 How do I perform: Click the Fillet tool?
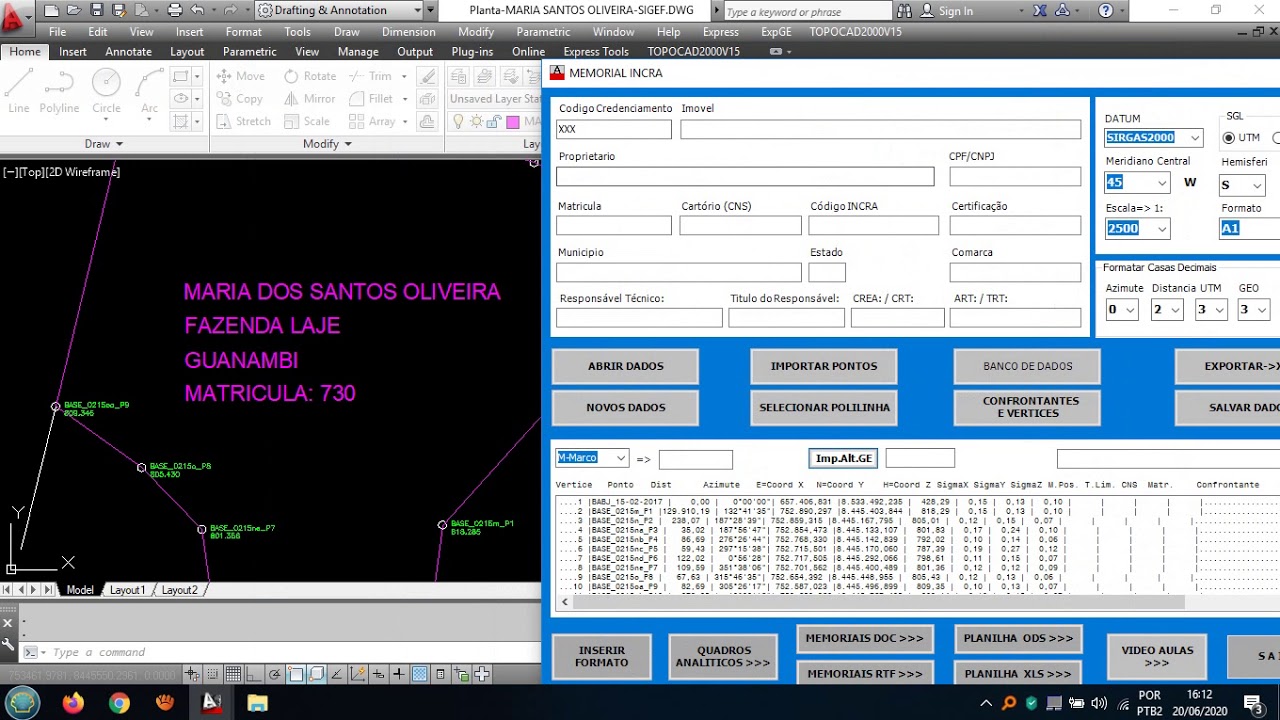(371, 99)
